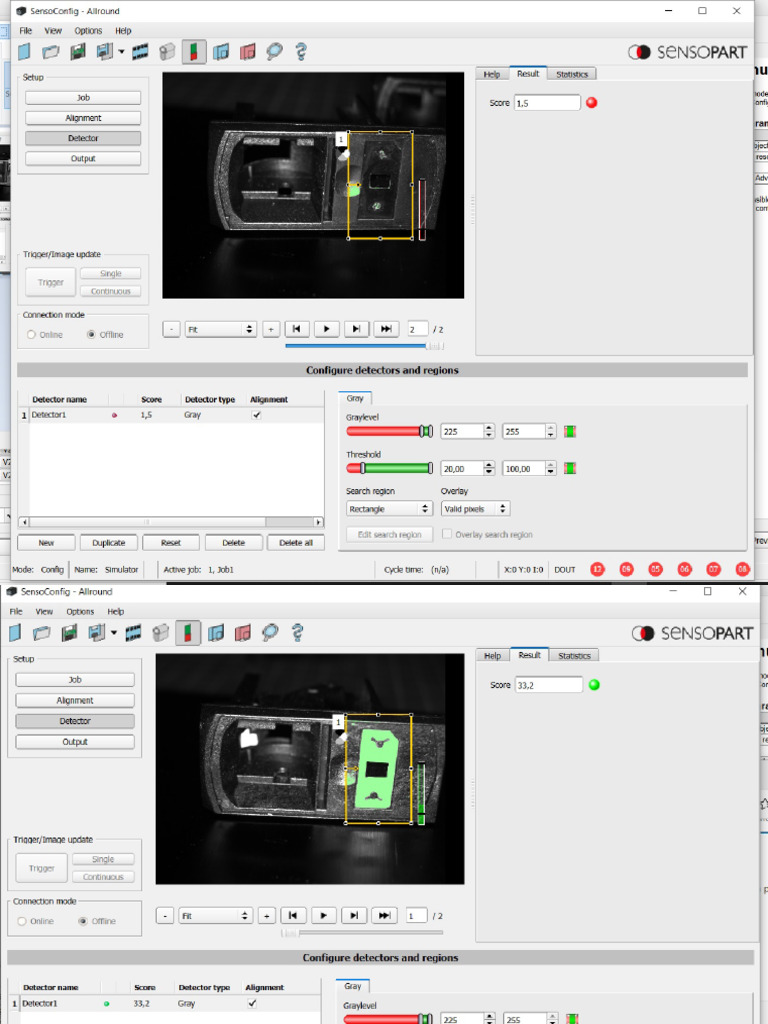This screenshot has height=1024, width=768.
Task: Click the Output setup button in the upper window
Action: point(83,158)
